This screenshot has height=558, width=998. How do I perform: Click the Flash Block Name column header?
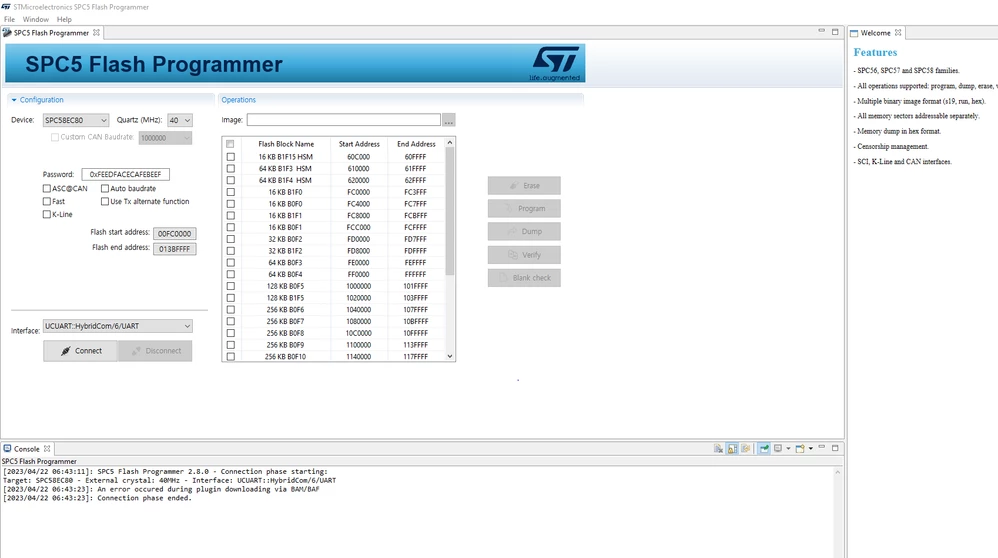tap(286, 144)
